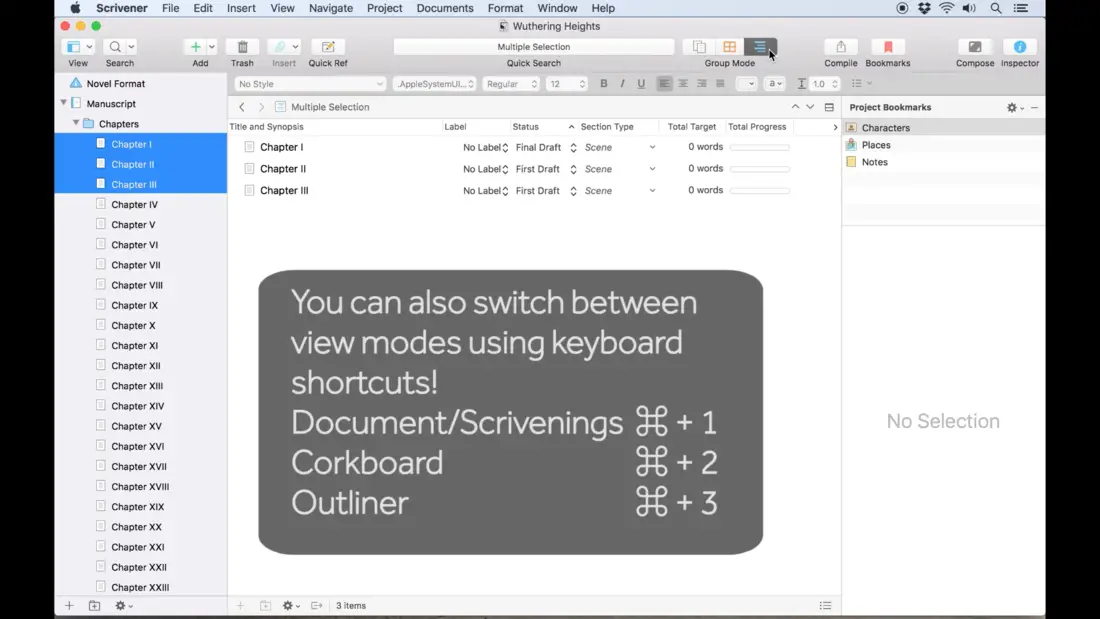The height and width of the screenshot is (619, 1100).
Task: Go forward in editor history arrow
Action: 261,107
